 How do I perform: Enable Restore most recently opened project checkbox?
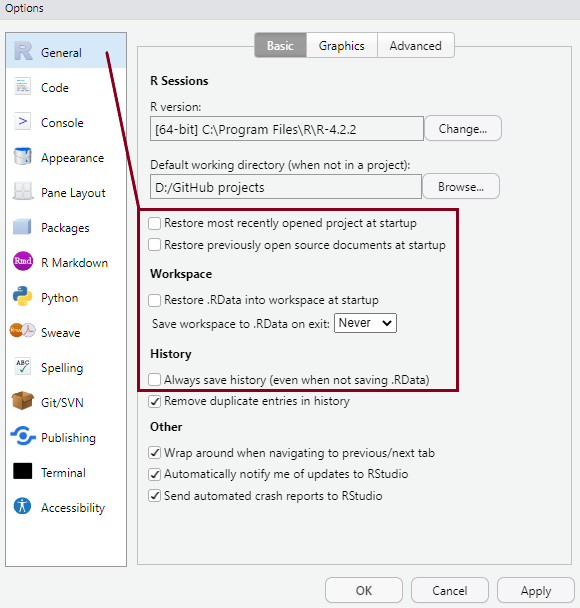click(155, 223)
